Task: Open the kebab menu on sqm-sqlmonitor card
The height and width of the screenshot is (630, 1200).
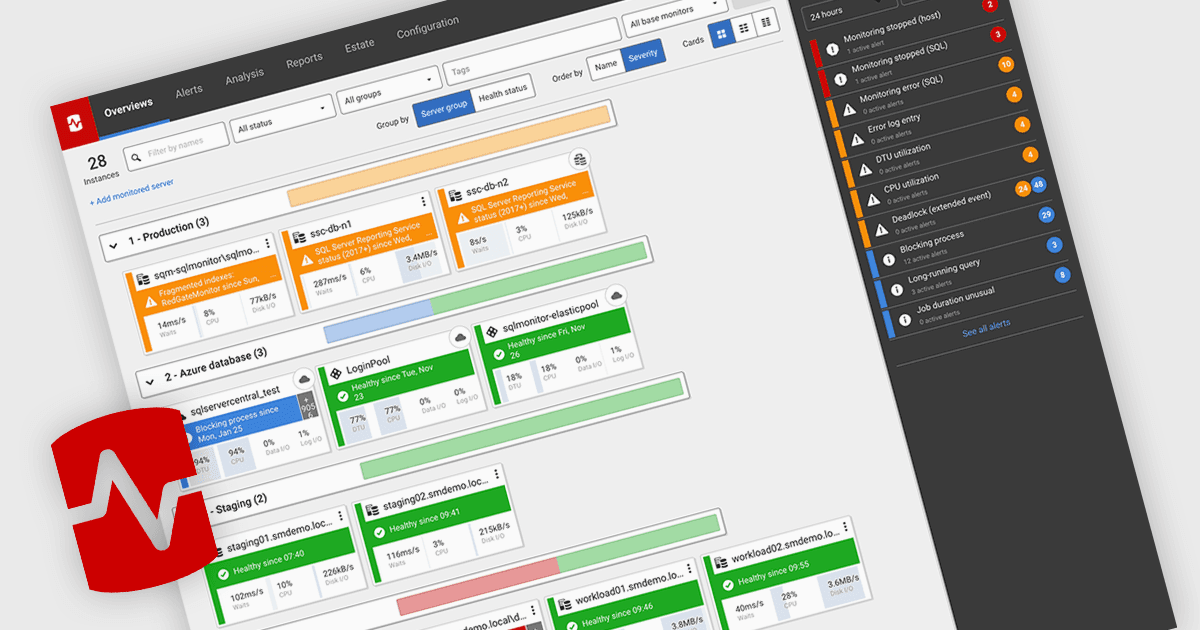Action: tap(268, 243)
